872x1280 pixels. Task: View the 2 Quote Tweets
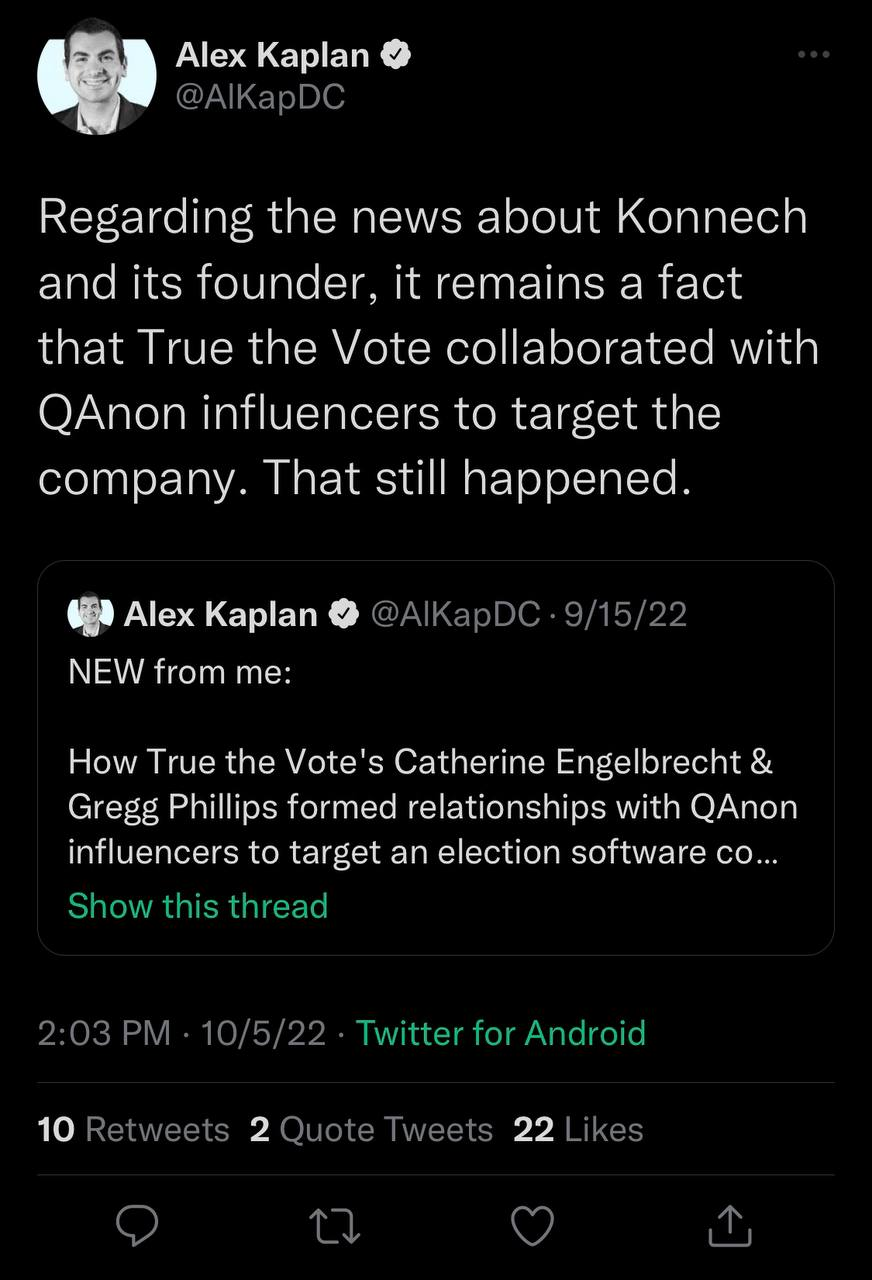(x=371, y=1129)
